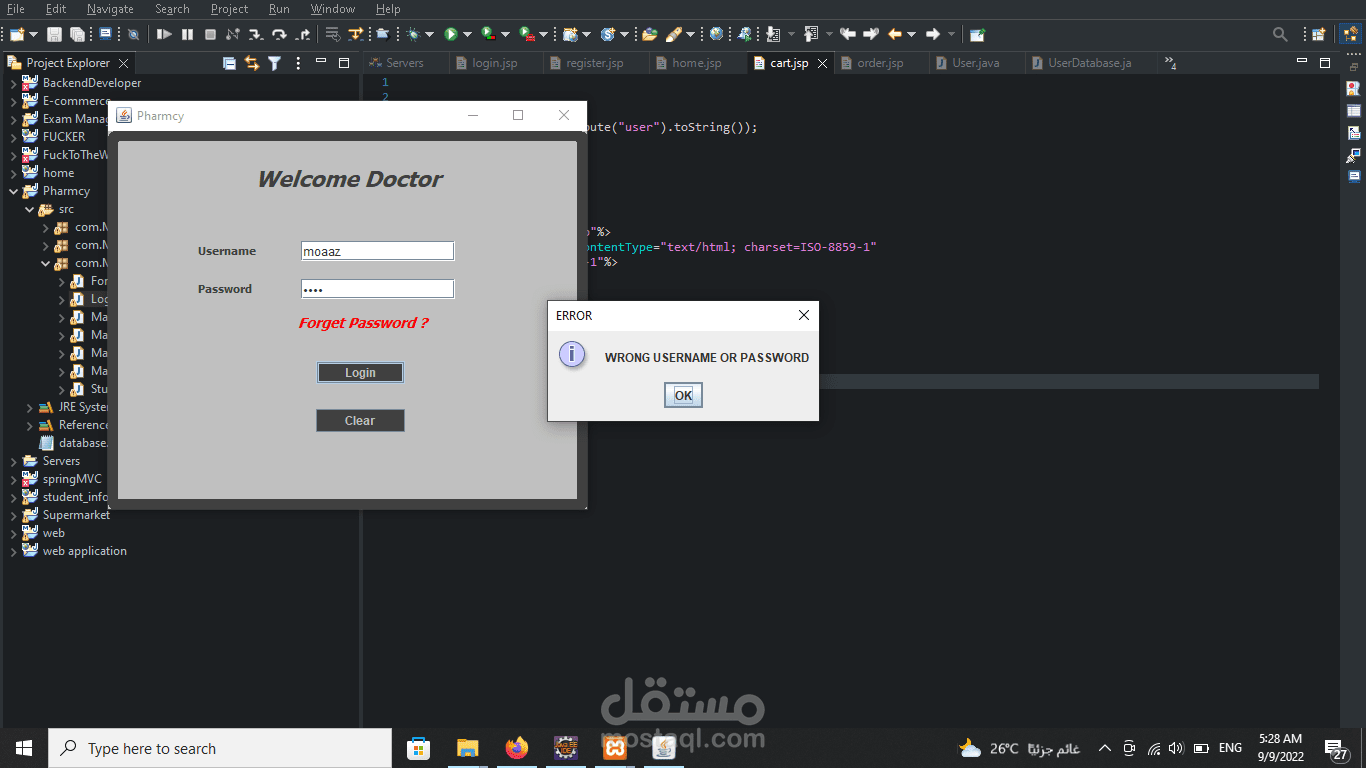The width and height of the screenshot is (1366, 768).
Task: Toggle Pin Editor in toolbar
Action: pyautogui.click(x=977, y=34)
